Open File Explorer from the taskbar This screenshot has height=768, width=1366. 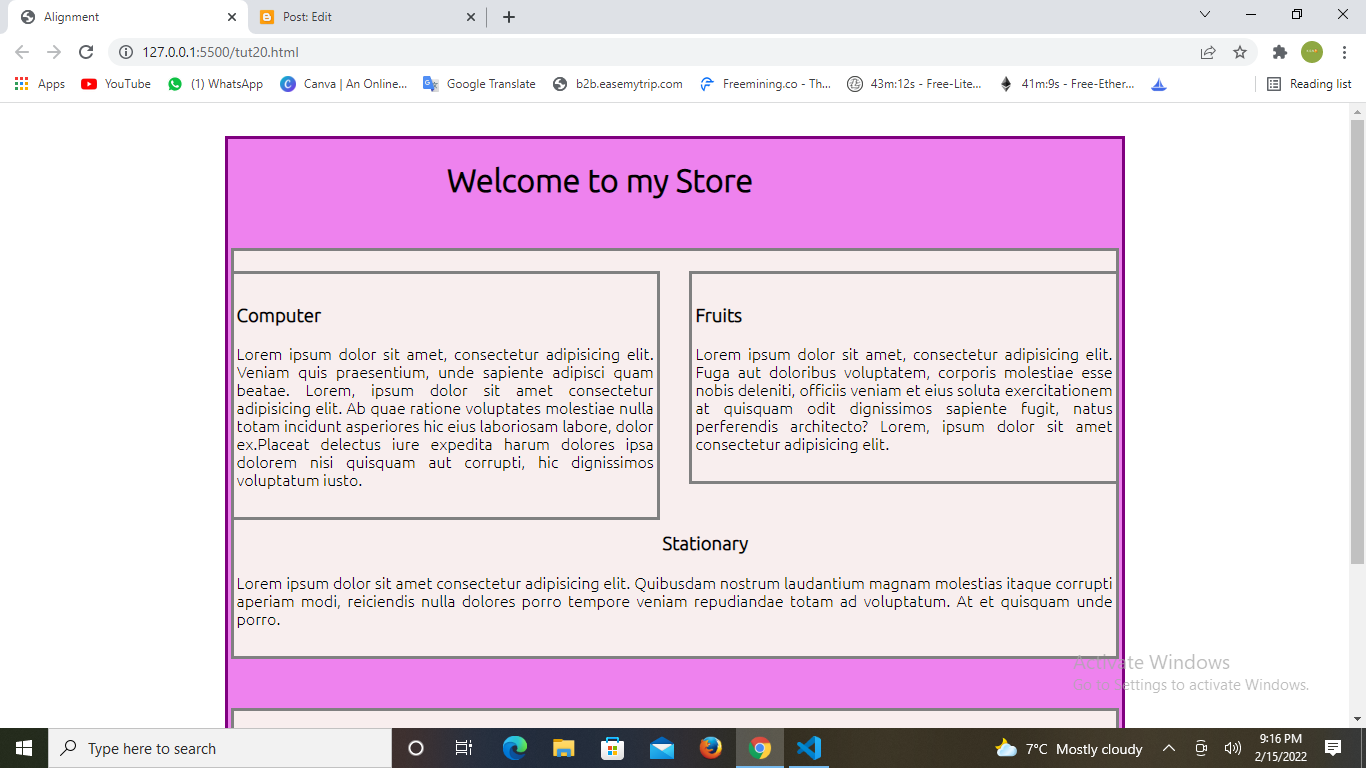coord(563,748)
